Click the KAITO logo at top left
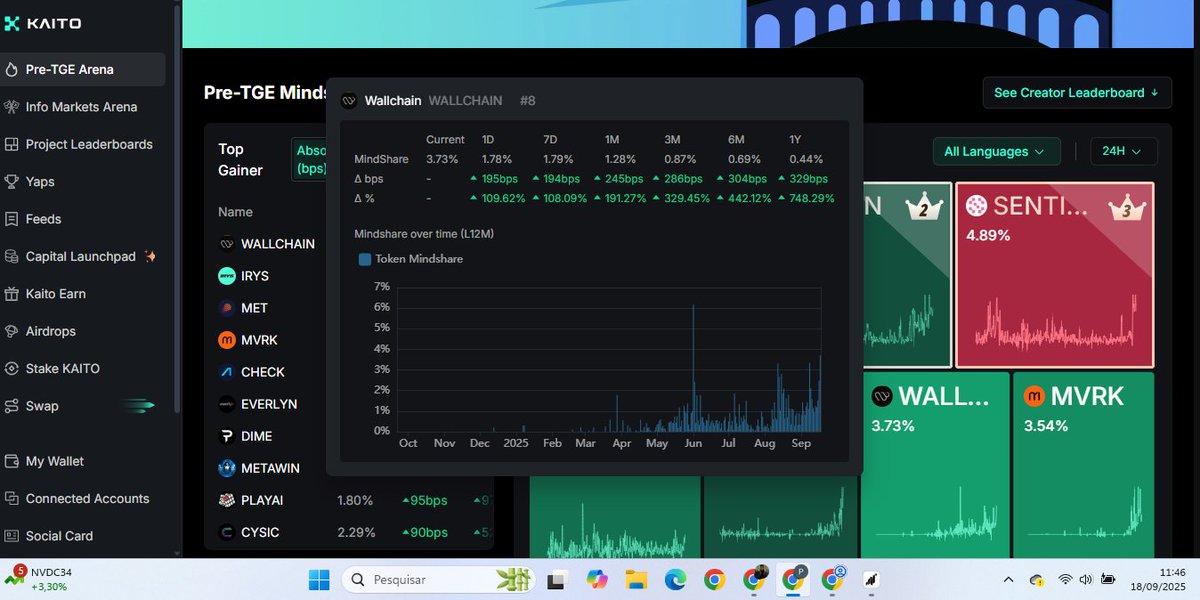This screenshot has width=1200, height=600. pos(43,23)
